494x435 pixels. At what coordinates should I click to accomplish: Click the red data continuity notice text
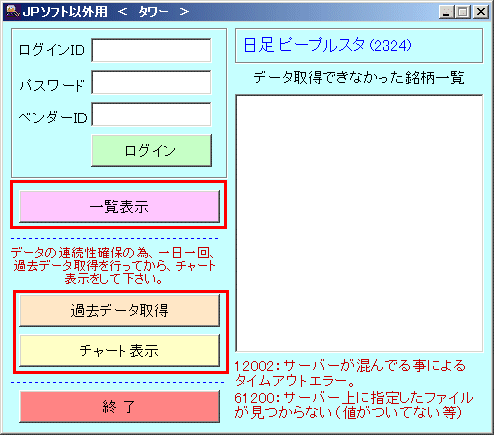click(114, 266)
